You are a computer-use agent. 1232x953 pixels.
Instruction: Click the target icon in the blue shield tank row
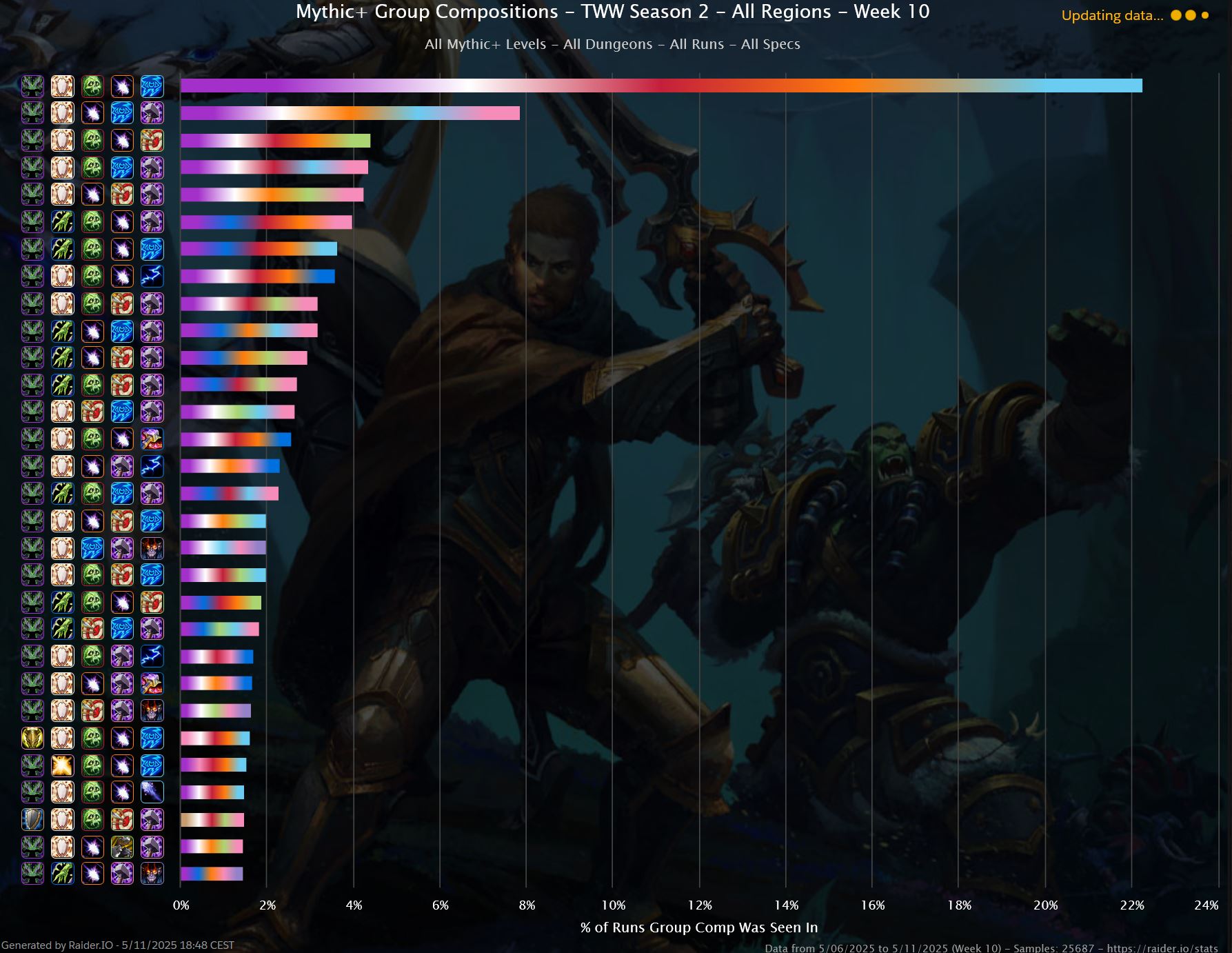click(122, 819)
